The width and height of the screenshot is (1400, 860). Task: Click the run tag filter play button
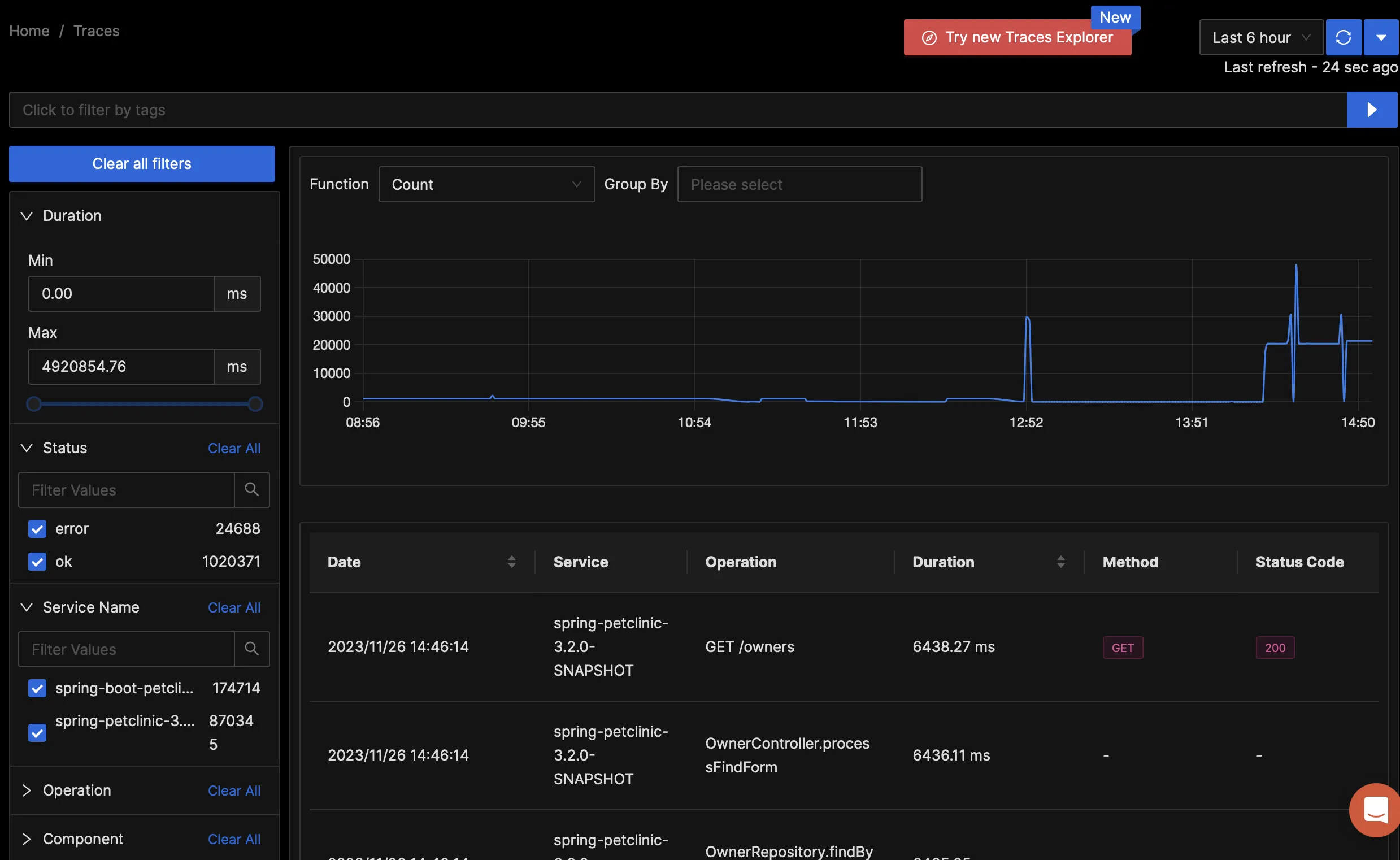1372,110
